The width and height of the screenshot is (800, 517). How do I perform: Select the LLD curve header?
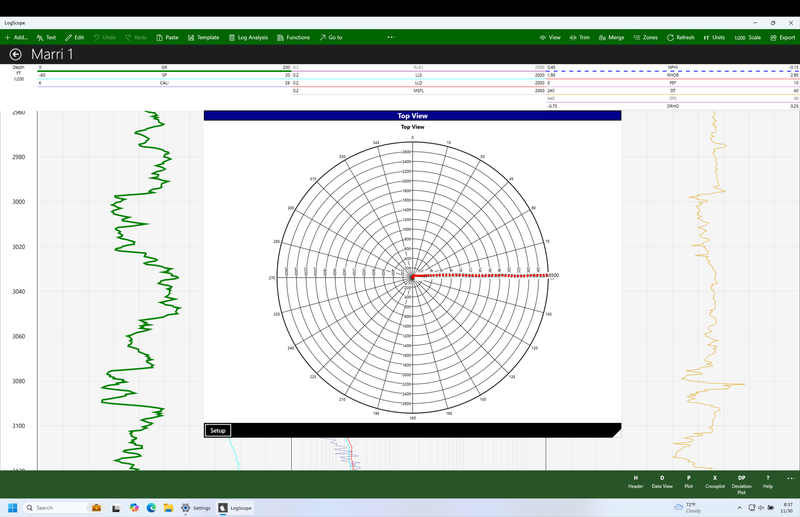click(418, 83)
